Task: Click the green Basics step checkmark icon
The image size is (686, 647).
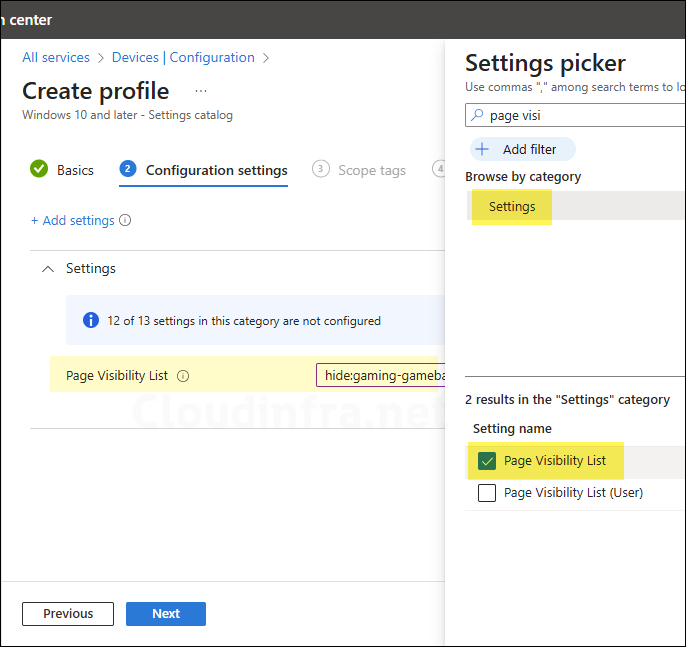Action: pos(39,169)
